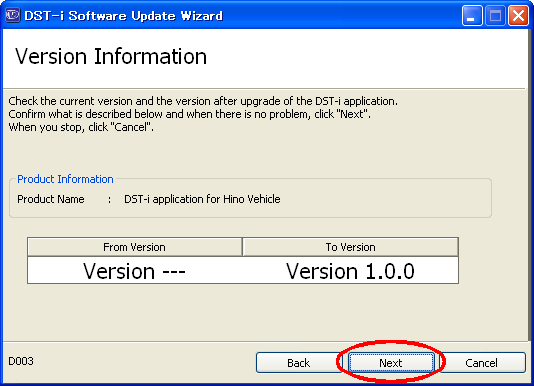Viewport: 534px width, 386px height.
Task: Click the 'When you stop, click Cancel' line
Action: tap(81, 127)
